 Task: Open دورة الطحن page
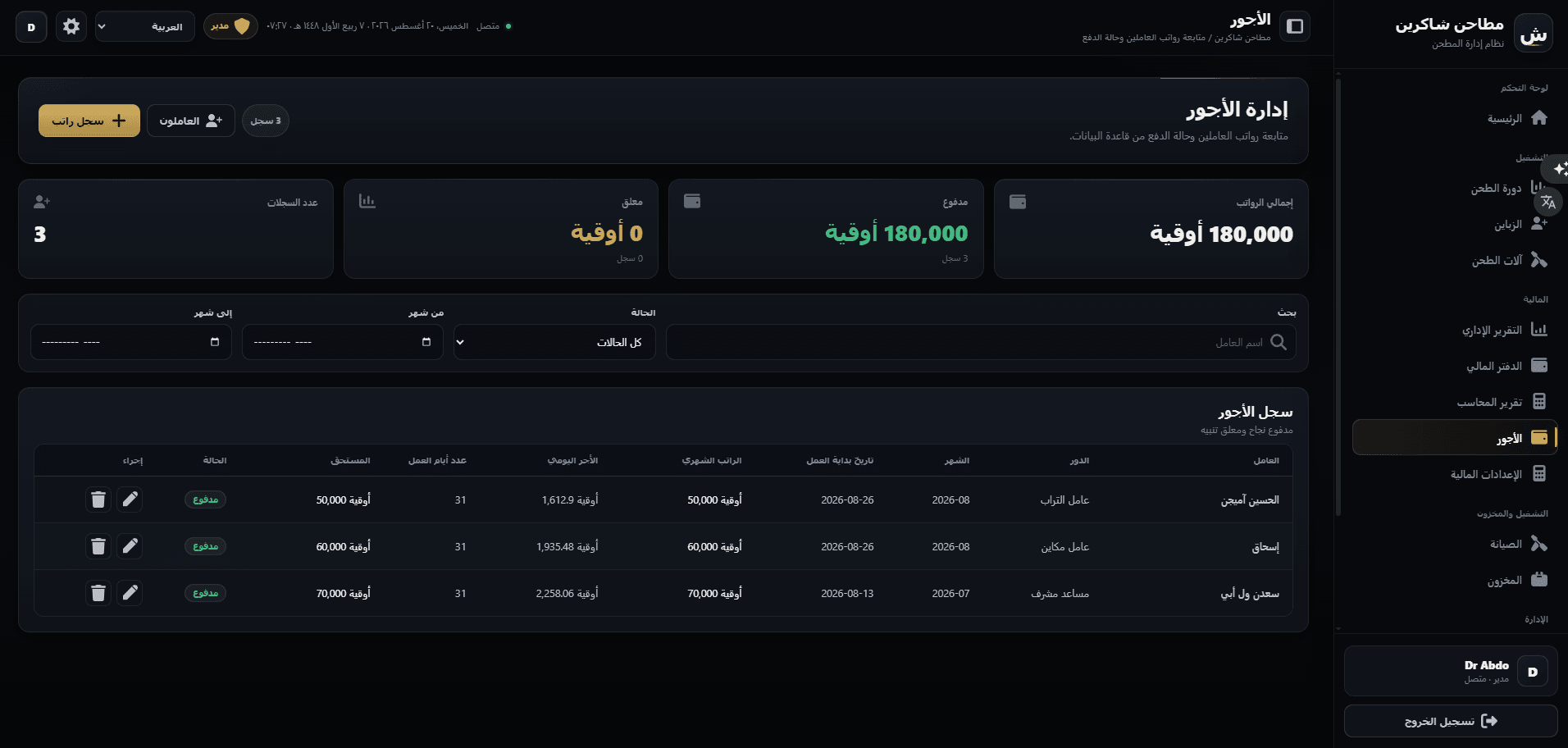point(1455,188)
